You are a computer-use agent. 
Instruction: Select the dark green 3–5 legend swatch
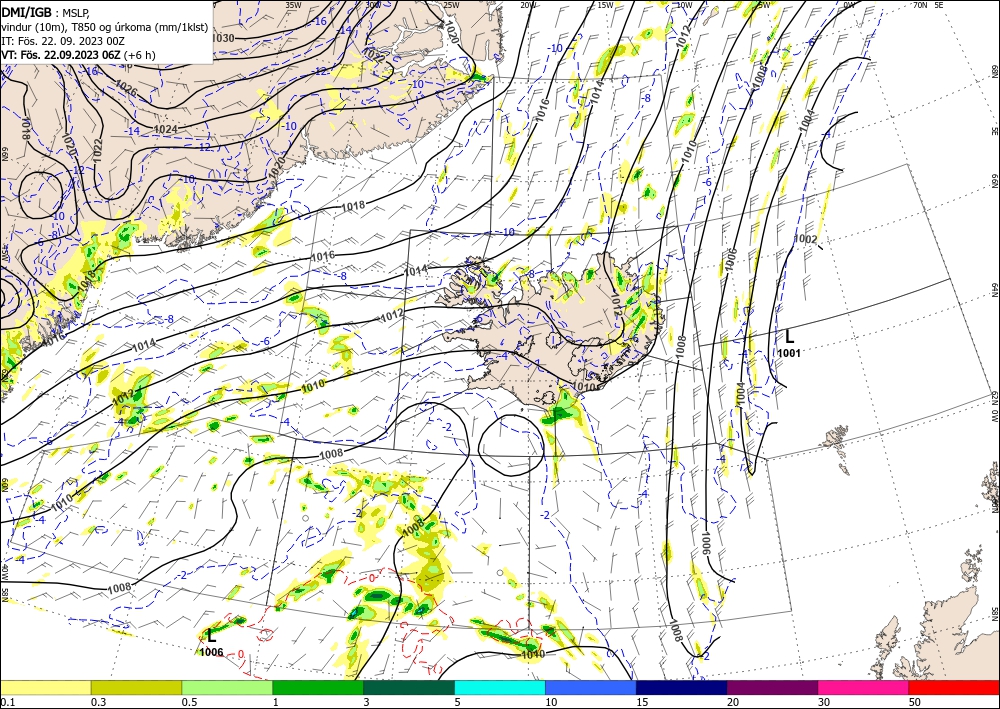[x=409, y=687]
